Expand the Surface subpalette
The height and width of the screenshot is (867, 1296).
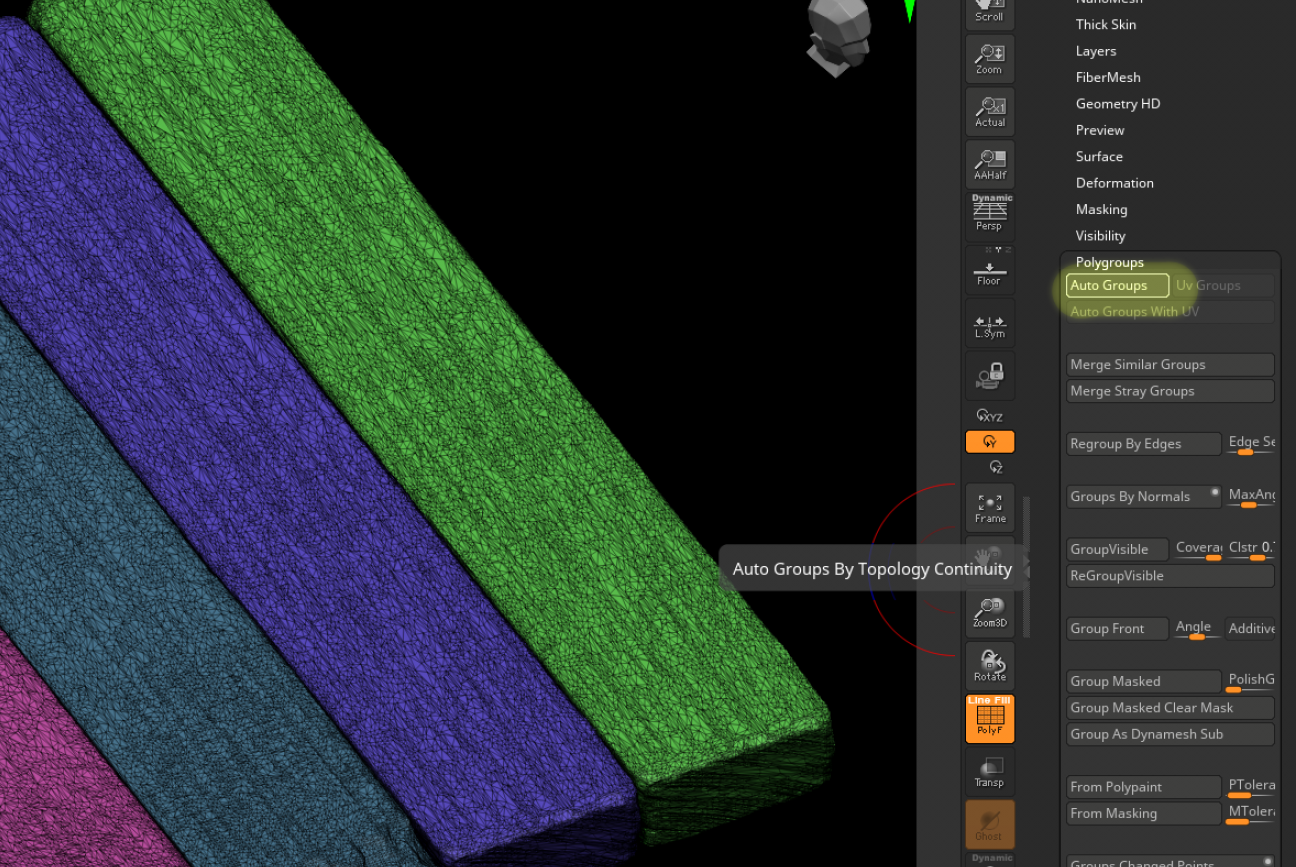tap(1099, 157)
